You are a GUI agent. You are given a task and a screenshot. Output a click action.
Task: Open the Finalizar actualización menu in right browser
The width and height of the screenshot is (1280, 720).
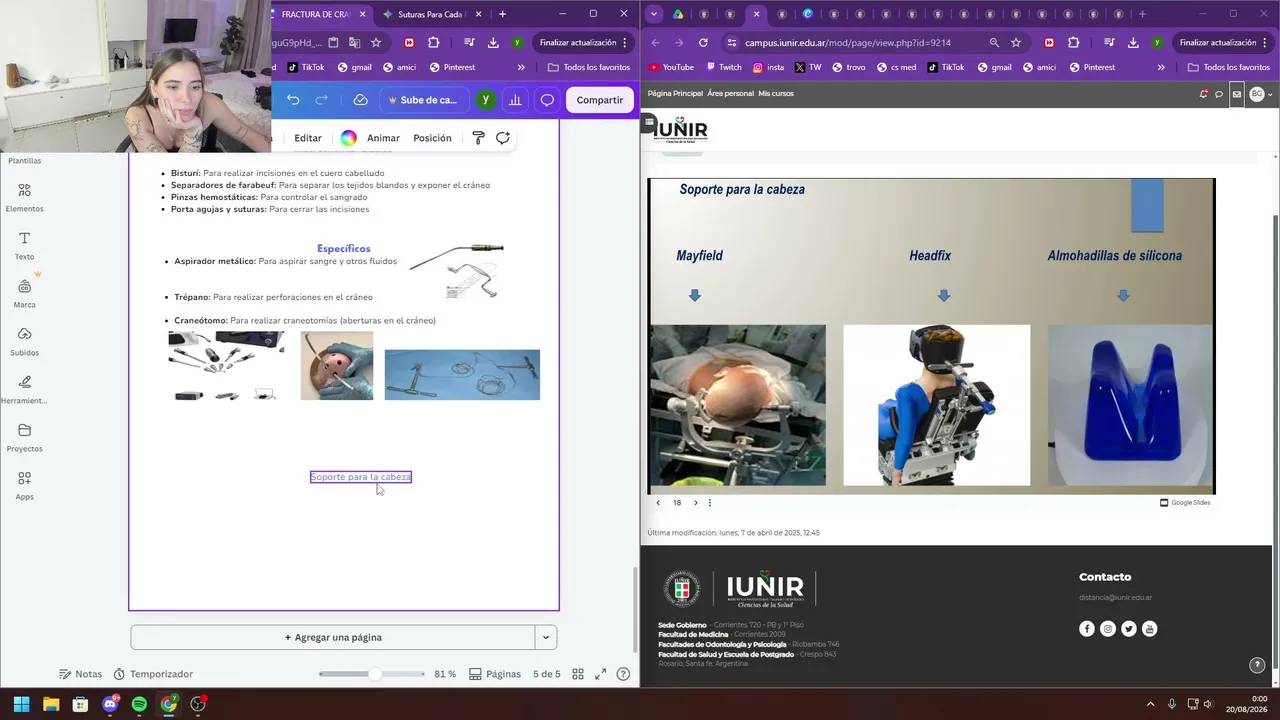pyautogui.click(x=1223, y=43)
